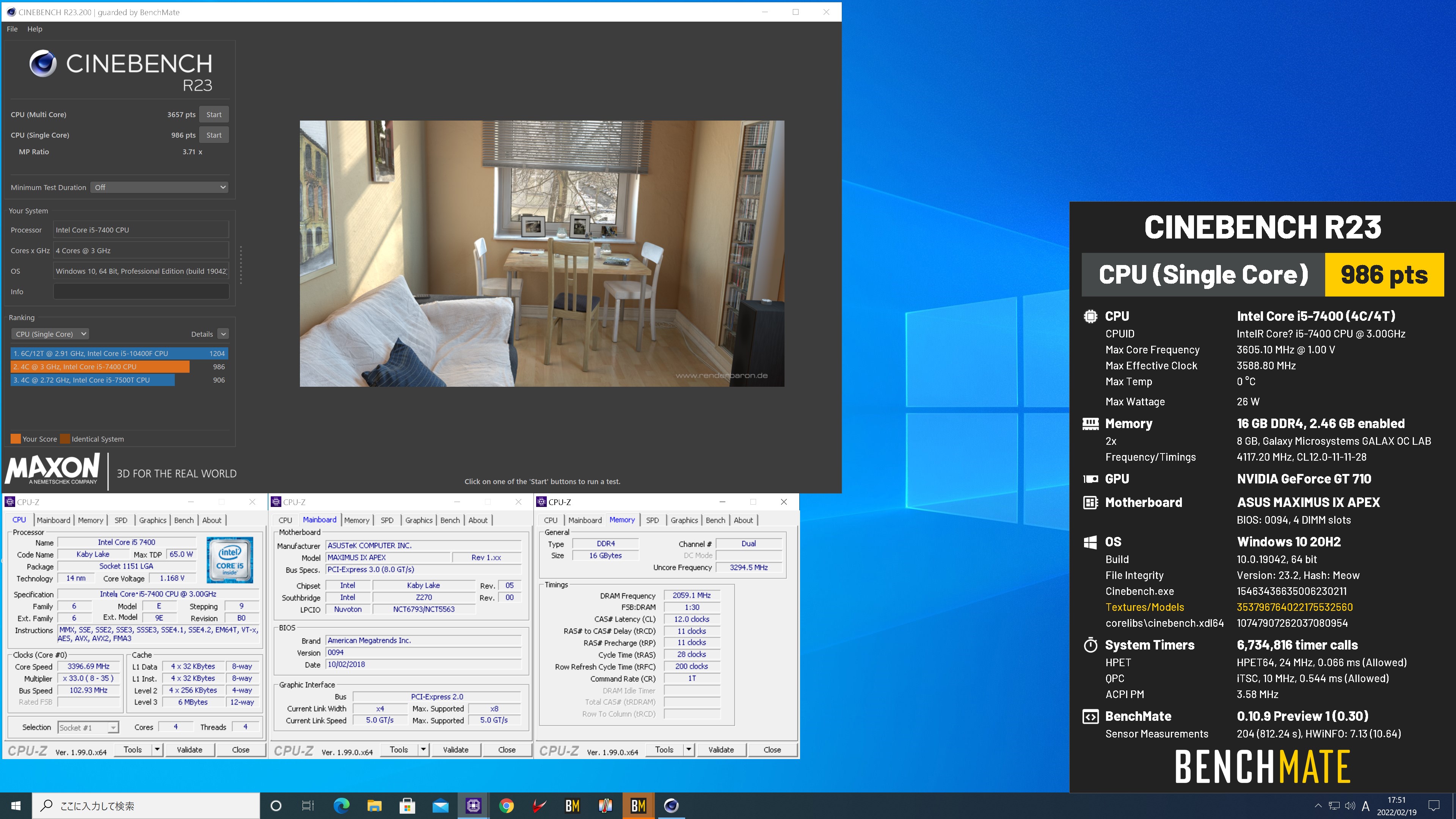
Task: Click the orange Your Score legend swatch
Action: coord(15,439)
